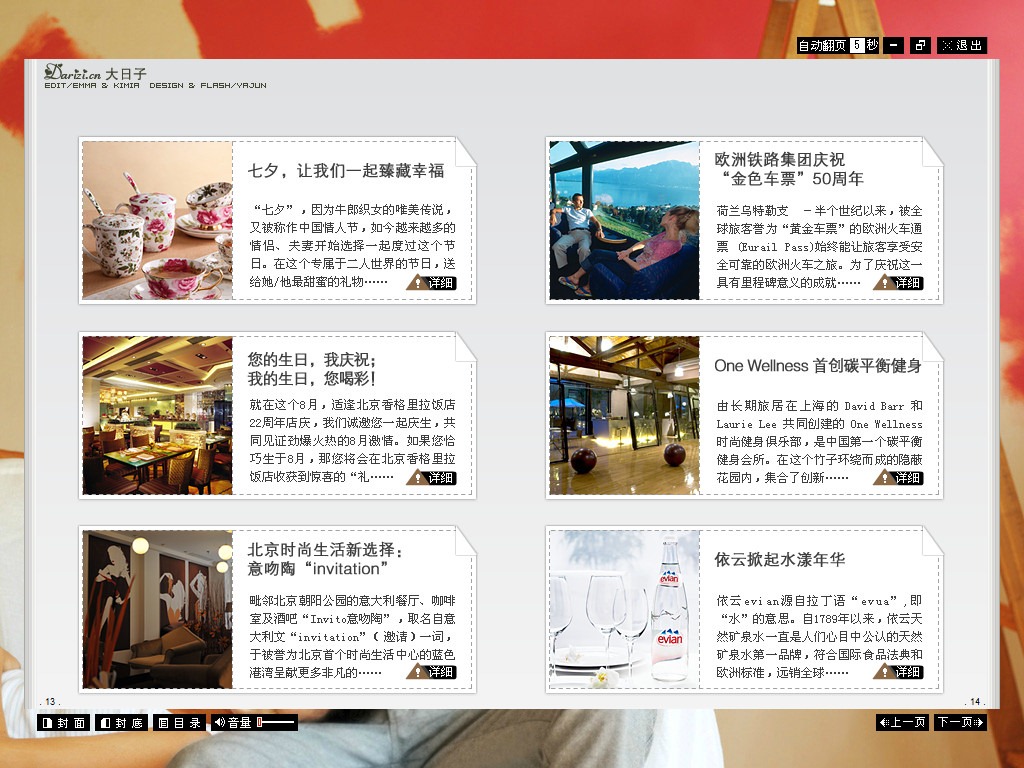
Task: Go to 下一页 next page
Action: pyautogui.click(x=960, y=722)
